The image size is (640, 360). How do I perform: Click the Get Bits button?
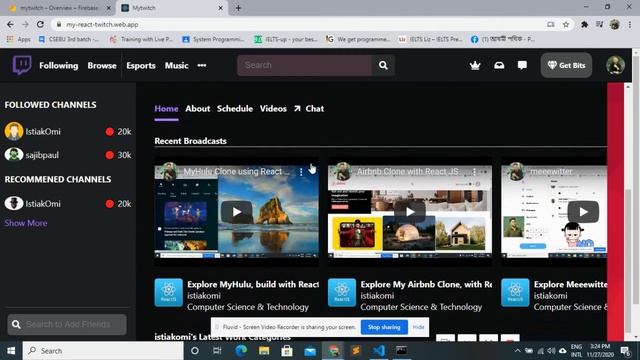pyautogui.click(x=566, y=65)
